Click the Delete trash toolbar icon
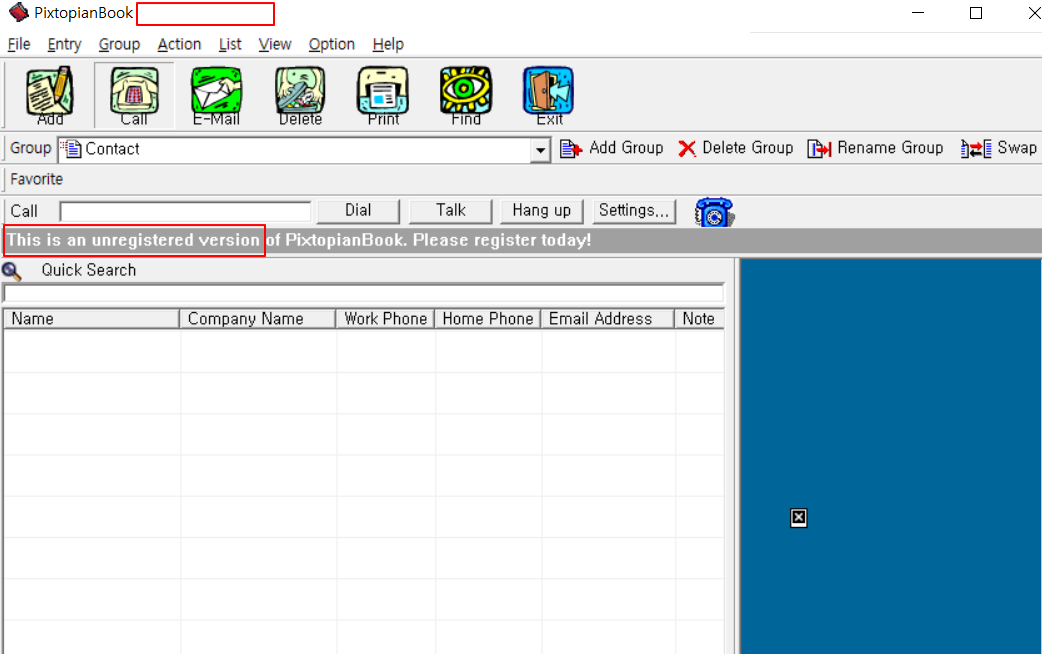The width and height of the screenshot is (1042, 654). click(x=300, y=95)
